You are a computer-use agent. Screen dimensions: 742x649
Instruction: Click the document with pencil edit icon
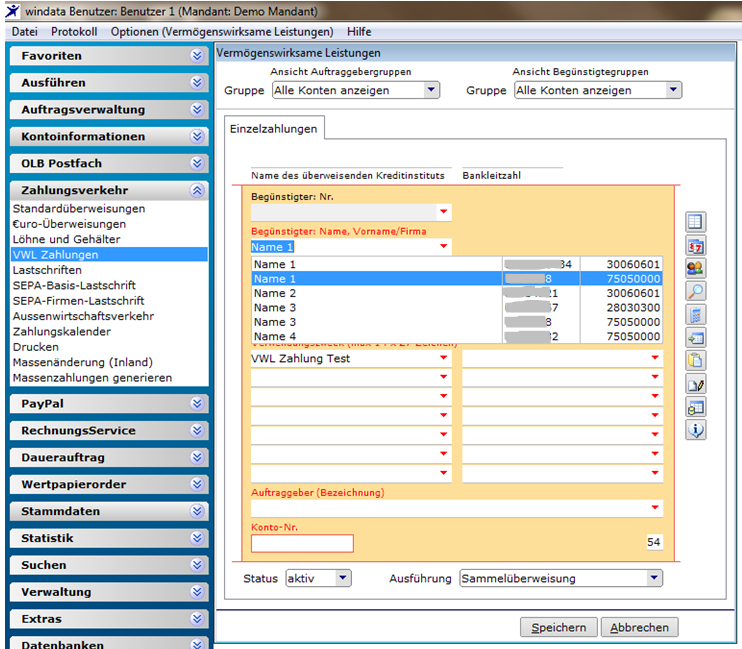point(696,384)
